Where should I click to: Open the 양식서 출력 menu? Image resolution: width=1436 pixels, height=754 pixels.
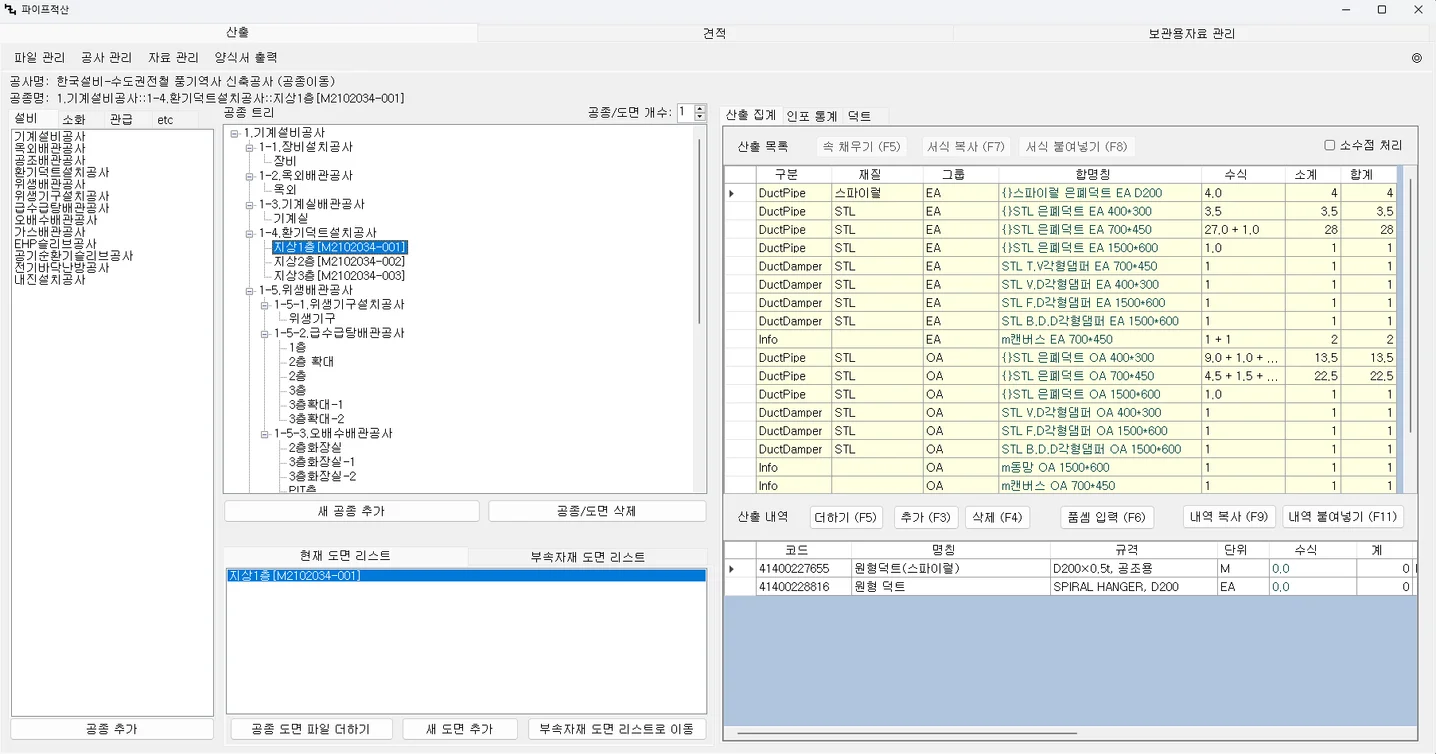tap(246, 58)
